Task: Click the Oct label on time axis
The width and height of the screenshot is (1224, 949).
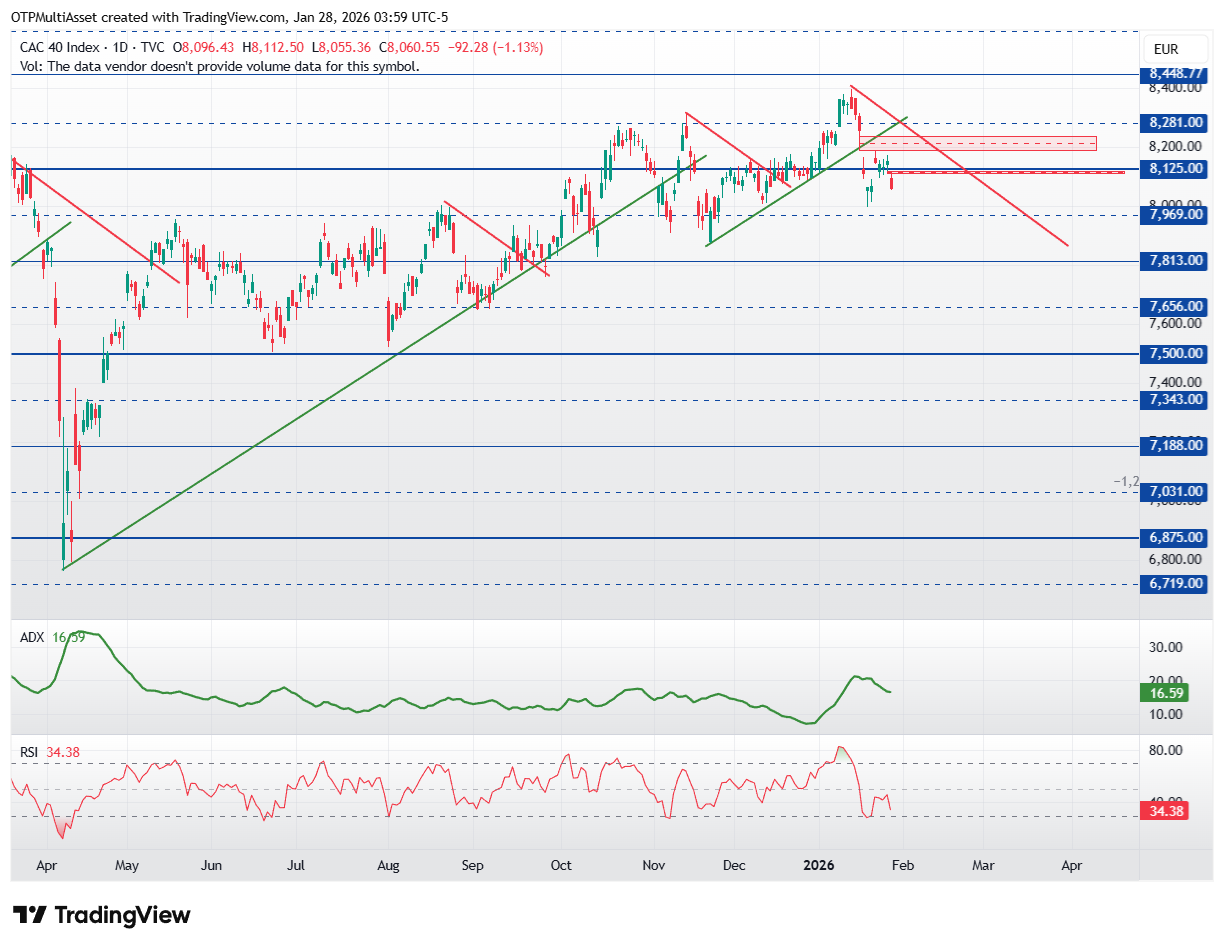Action: tap(561, 864)
